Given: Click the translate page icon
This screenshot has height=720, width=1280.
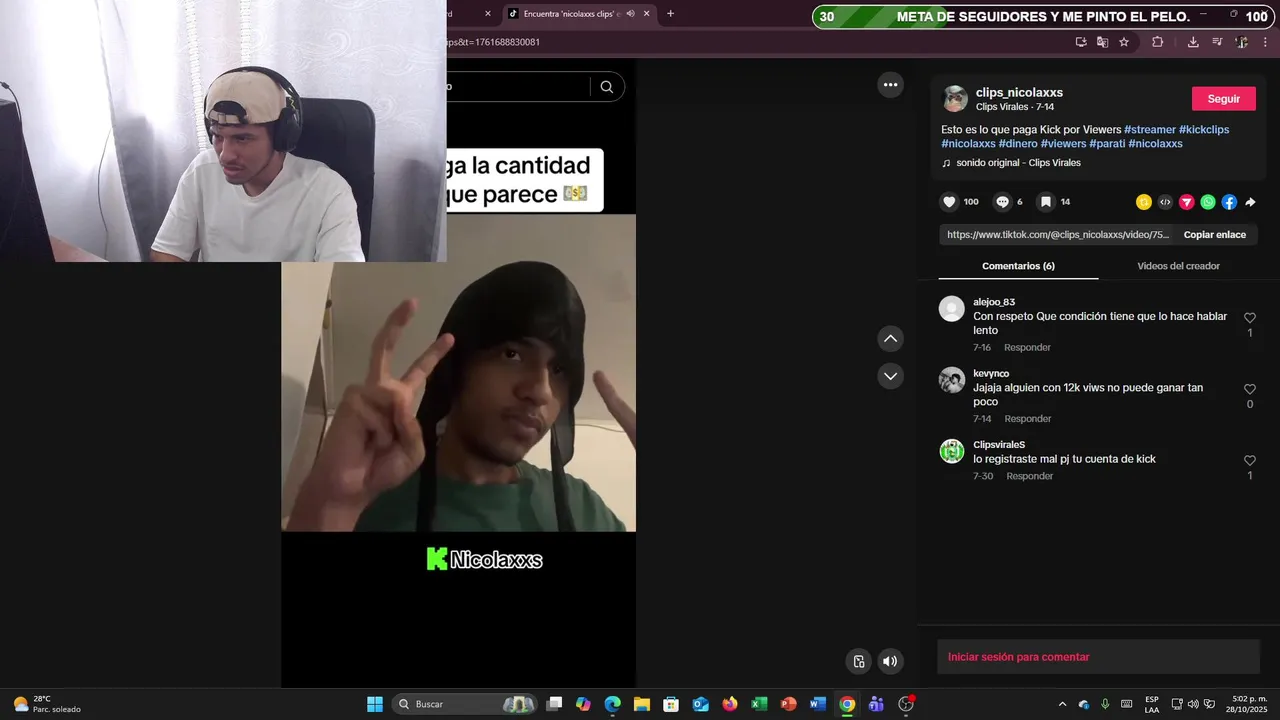Looking at the screenshot, I should point(1102,42).
